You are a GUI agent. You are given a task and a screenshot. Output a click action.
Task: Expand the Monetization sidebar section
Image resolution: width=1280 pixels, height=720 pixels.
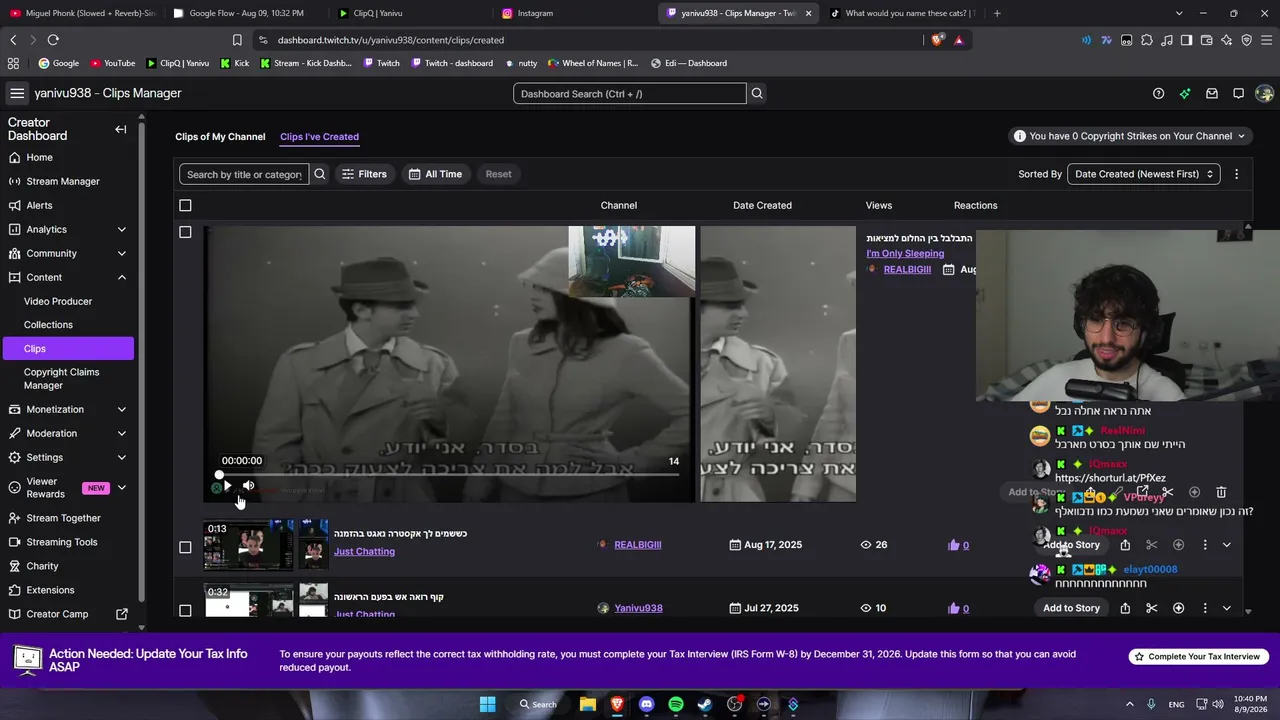[122, 409]
